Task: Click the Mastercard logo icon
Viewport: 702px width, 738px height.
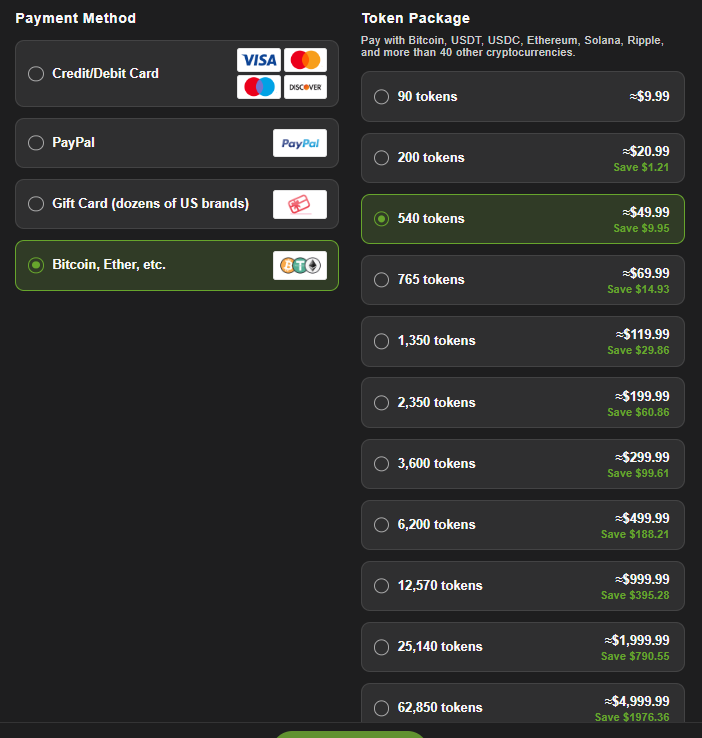Action: pos(305,60)
